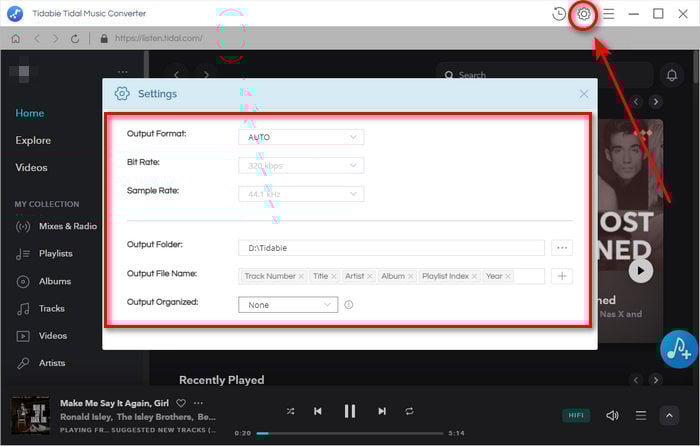Seek in the playback progress bar

350,433
